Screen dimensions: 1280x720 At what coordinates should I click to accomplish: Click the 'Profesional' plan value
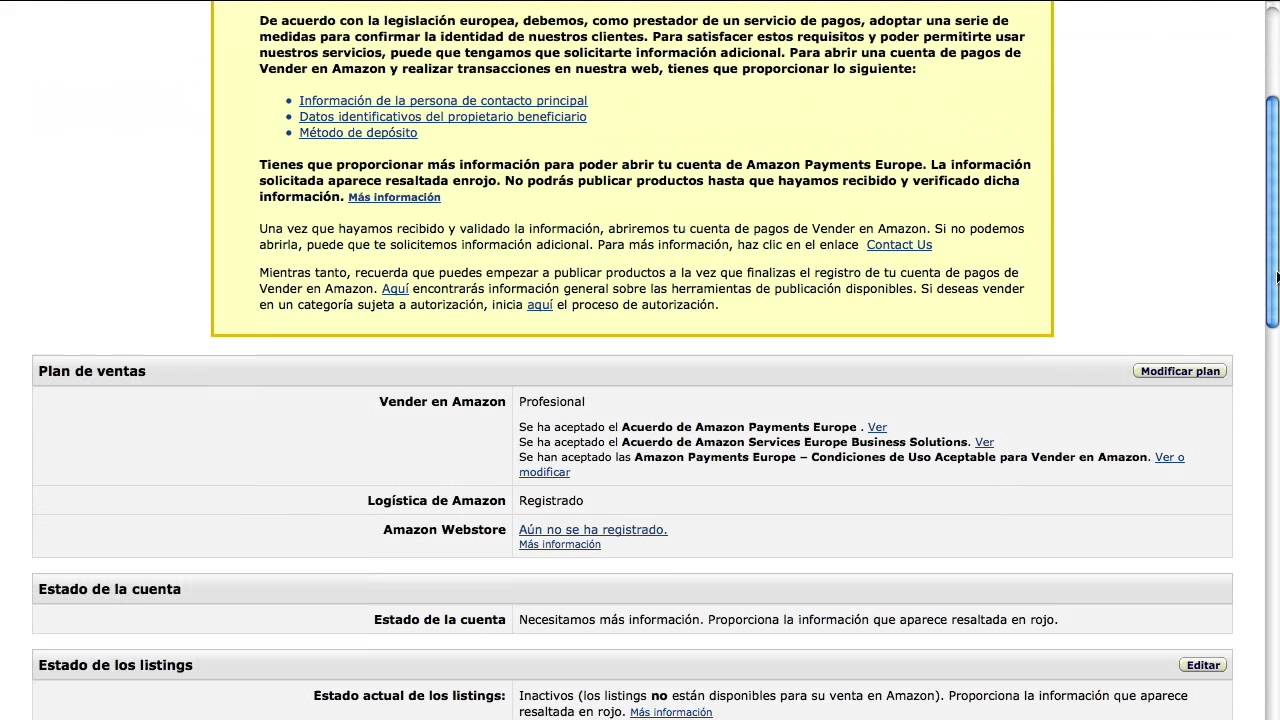(552, 402)
